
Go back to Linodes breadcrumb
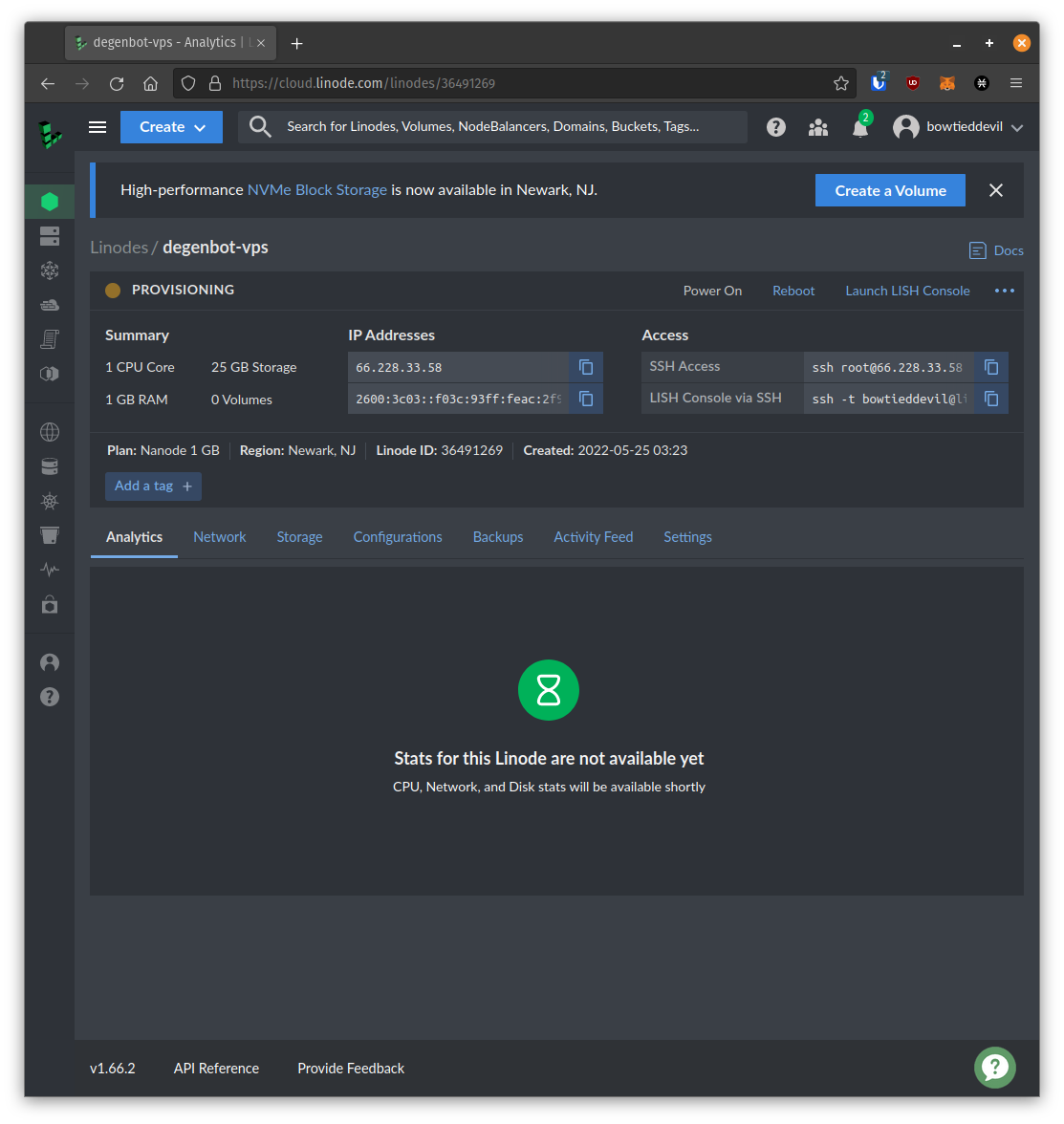pos(119,248)
